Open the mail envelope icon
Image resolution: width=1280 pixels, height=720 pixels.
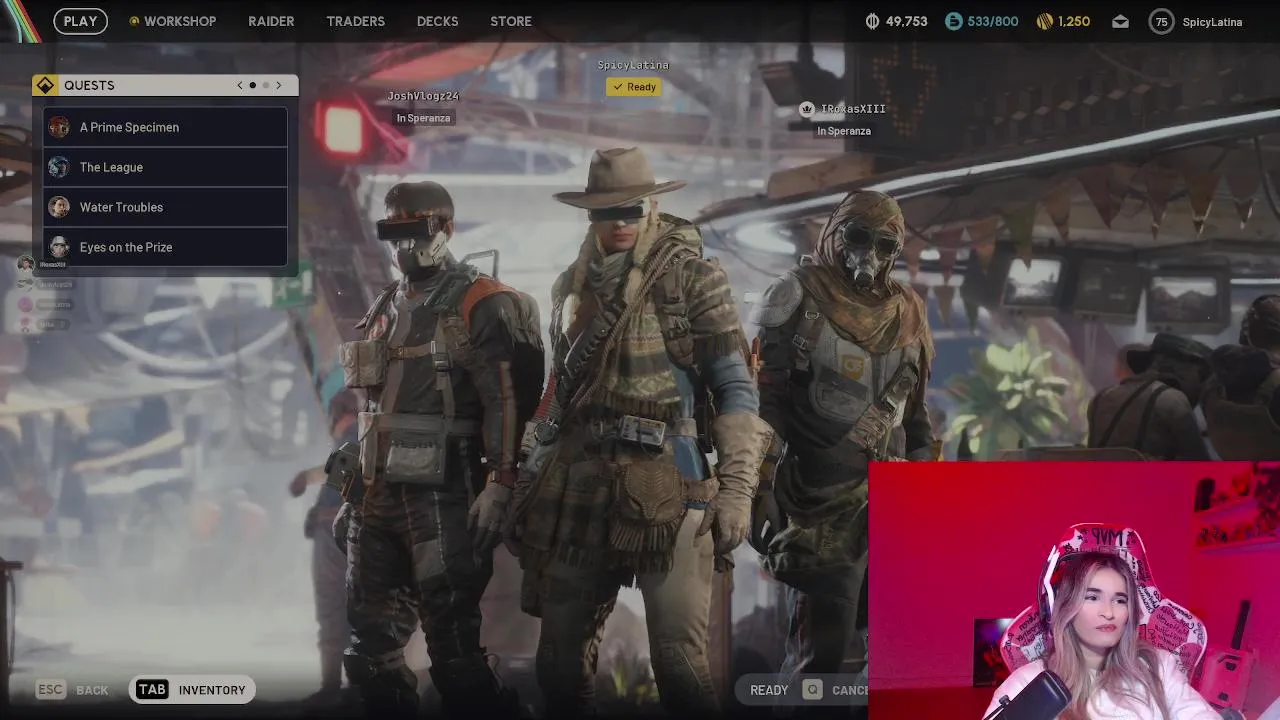(1120, 22)
